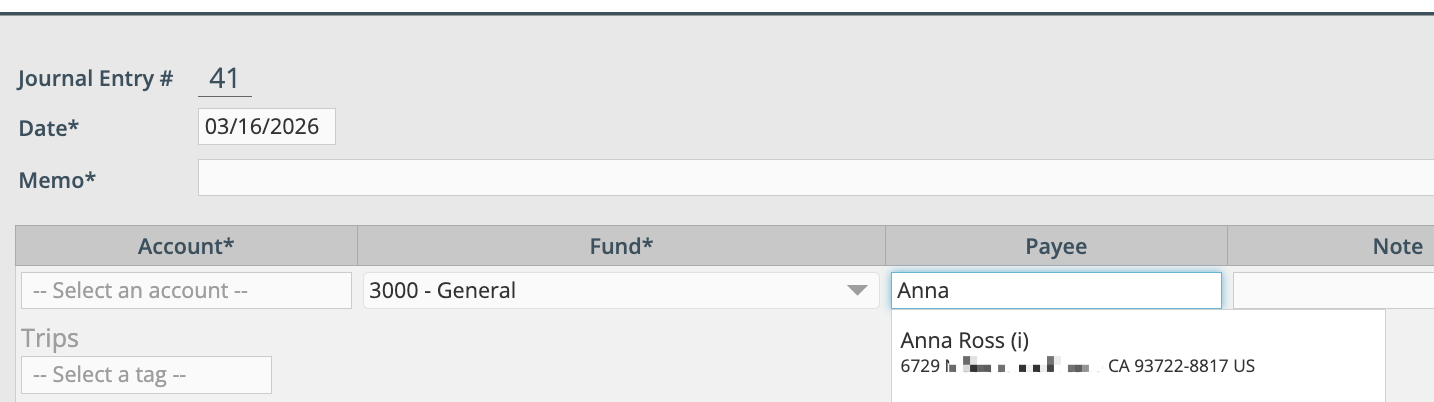
Task: Click the address line under Anna Ross
Action: 1077,366
